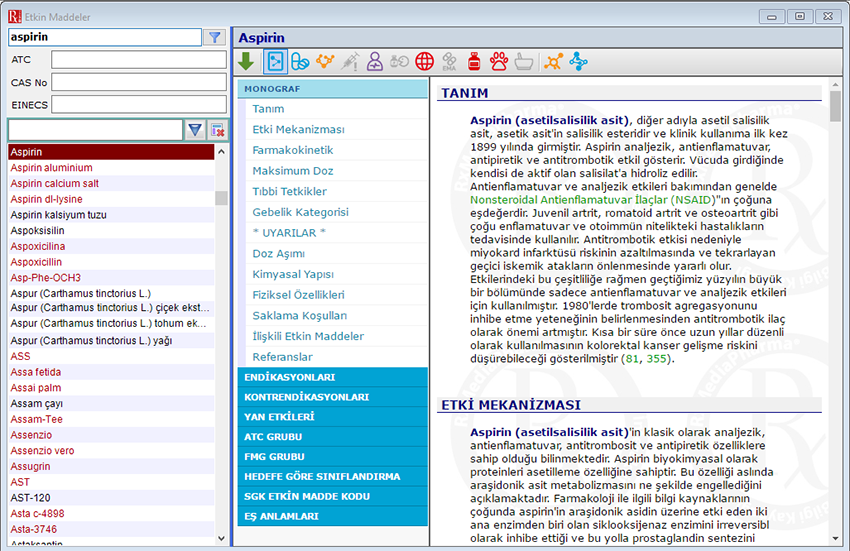Image resolution: width=850 pixels, height=551 pixels.
Task: Click the grey medicine jars icon
Action: pyautogui.click(x=400, y=61)
